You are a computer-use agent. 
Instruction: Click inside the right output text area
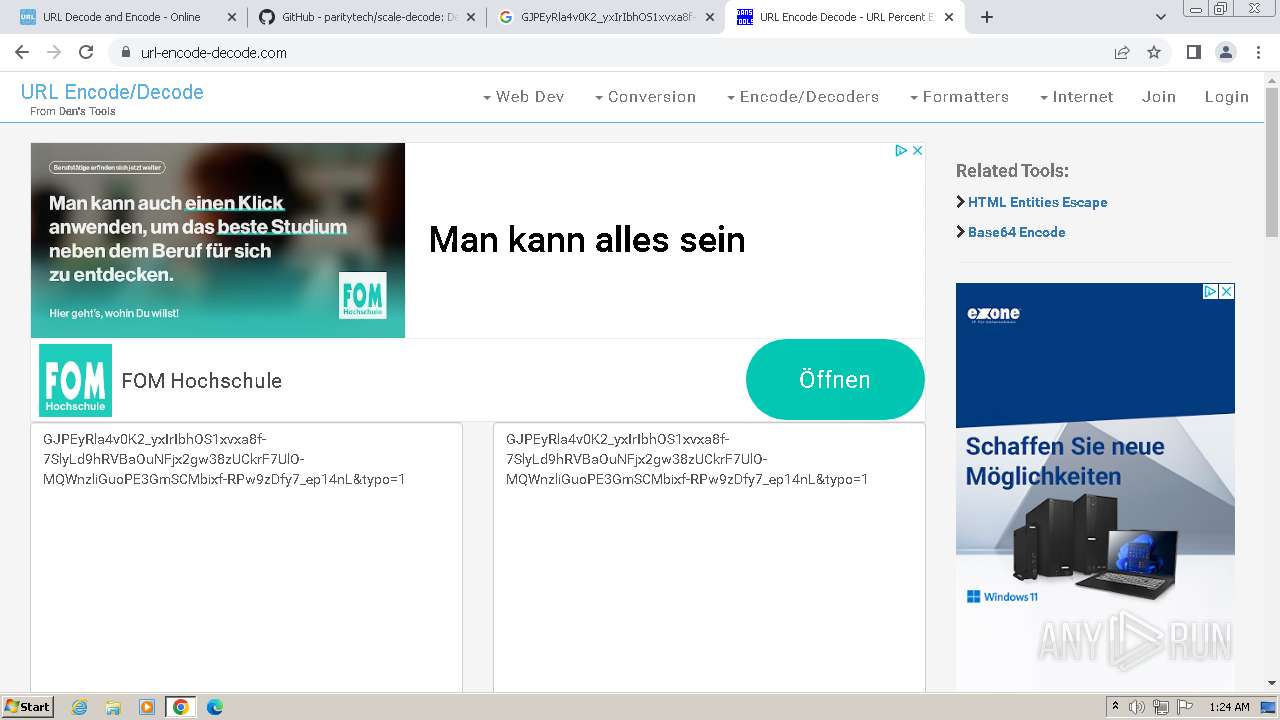pyautogui.click(x=709, y=557)
